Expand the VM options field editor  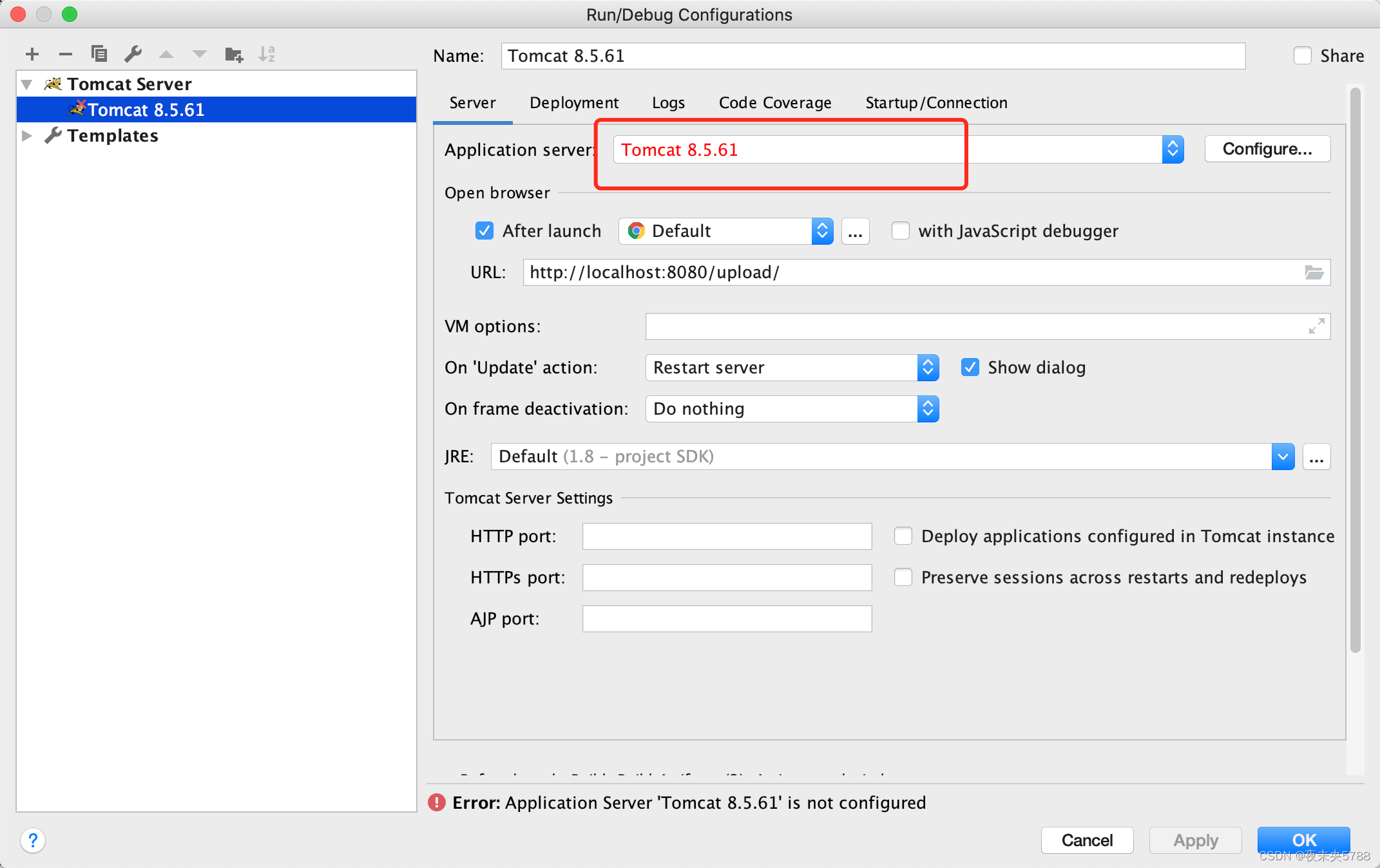tap(1316, 326)
